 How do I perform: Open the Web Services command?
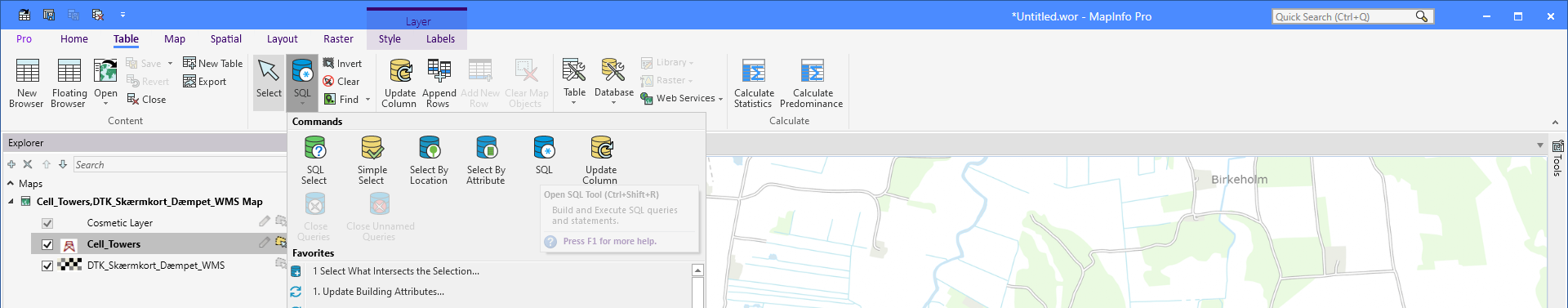[678, 98]
